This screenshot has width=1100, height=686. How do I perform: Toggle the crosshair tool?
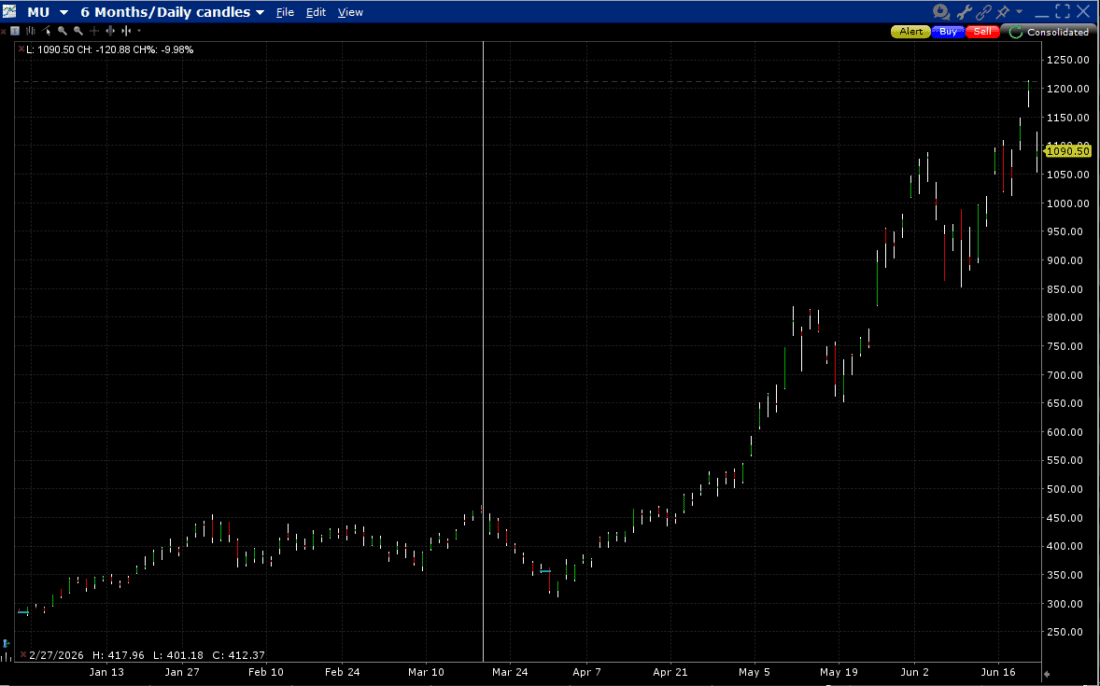point(94,31)
